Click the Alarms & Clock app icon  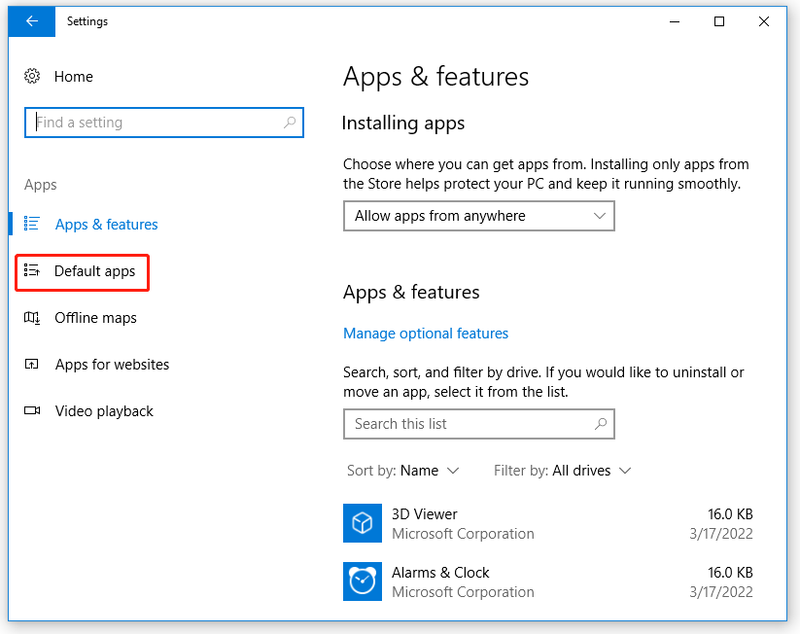(362, 581)
